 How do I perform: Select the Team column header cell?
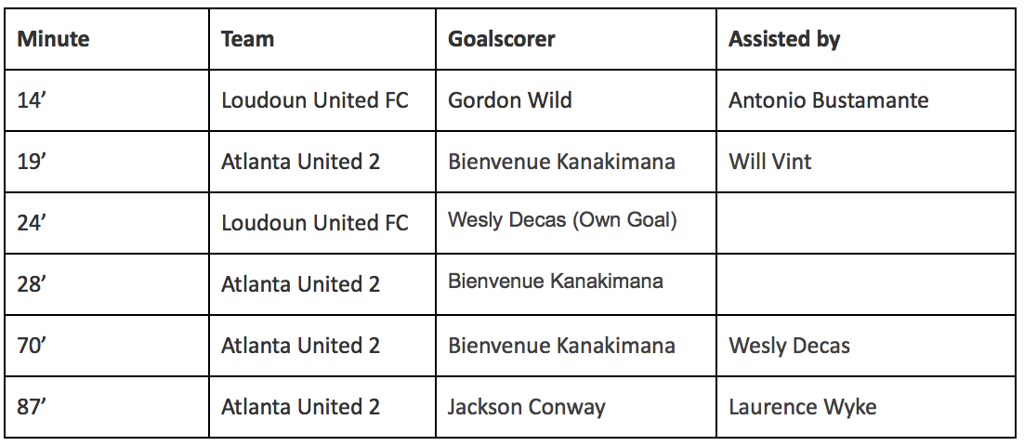click(x=322, y=39)
